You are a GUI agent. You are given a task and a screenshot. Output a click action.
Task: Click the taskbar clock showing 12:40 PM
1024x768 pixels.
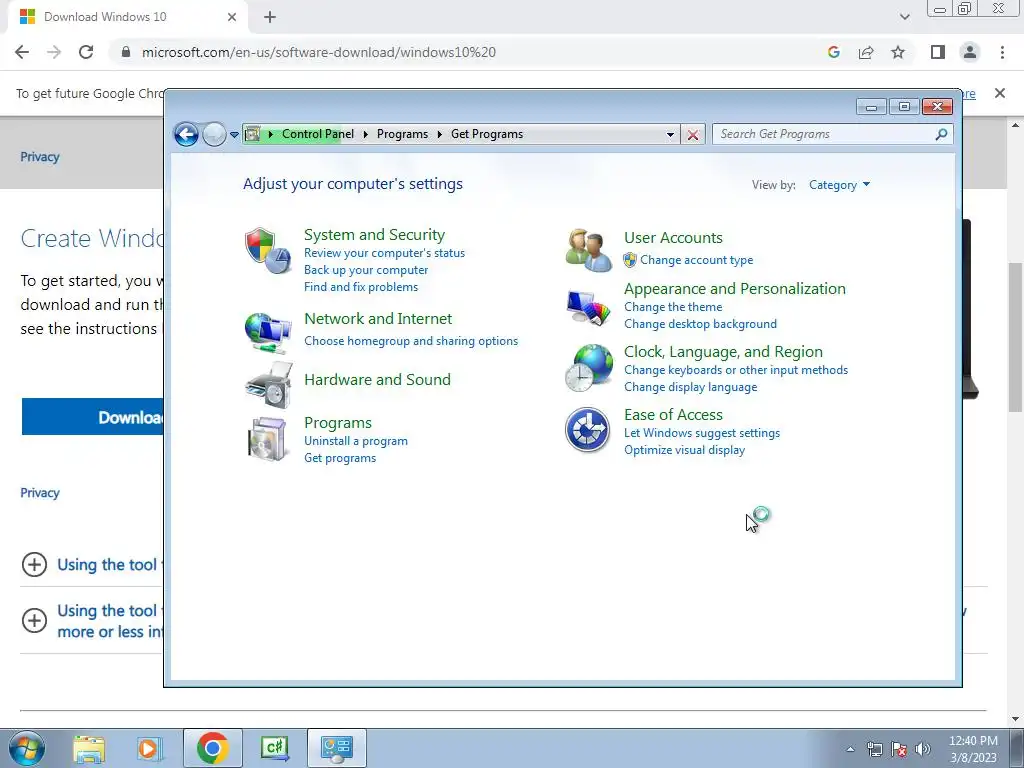tap(973, 749)
